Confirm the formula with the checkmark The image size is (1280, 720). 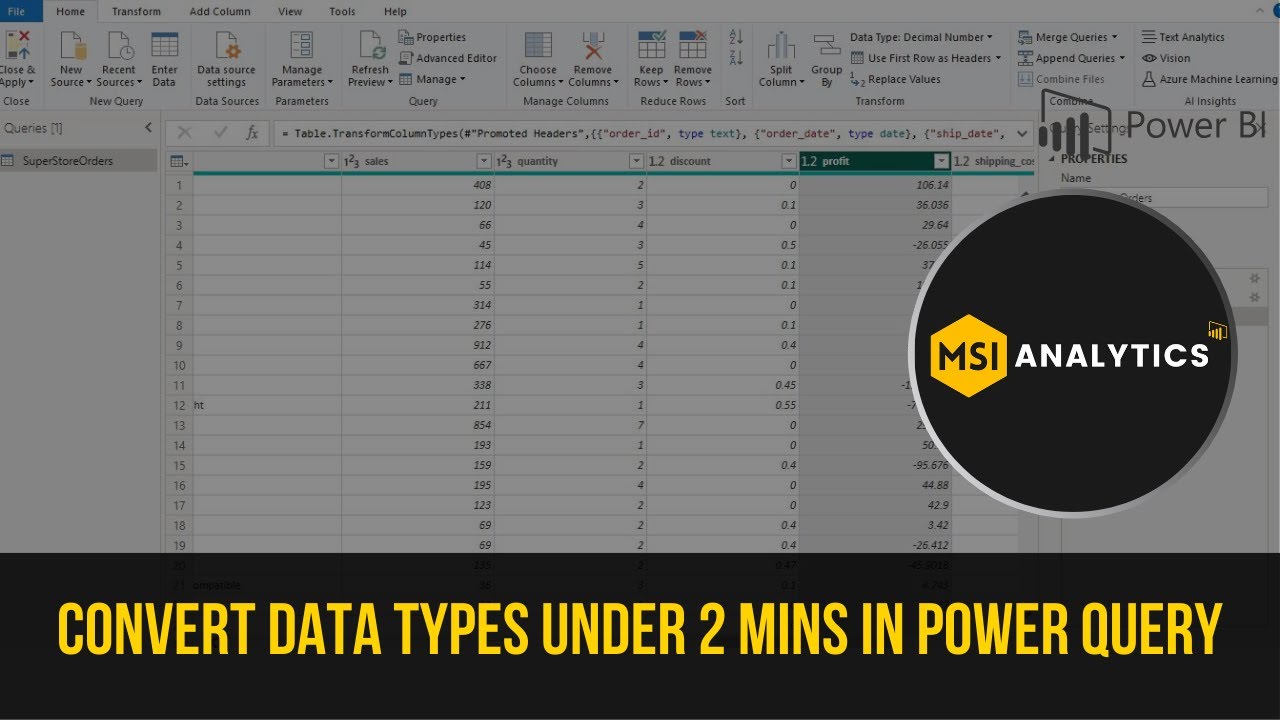220,132
